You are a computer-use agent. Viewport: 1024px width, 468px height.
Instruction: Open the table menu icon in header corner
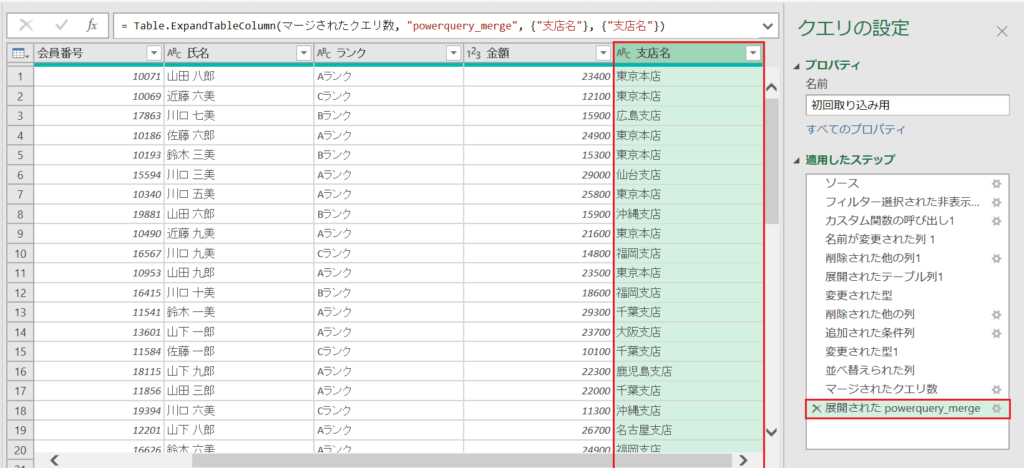[20, 54]
